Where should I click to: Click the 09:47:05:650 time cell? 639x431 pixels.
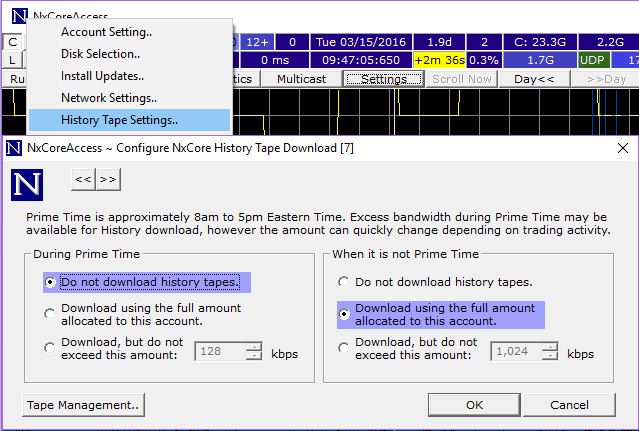point(361,60)
